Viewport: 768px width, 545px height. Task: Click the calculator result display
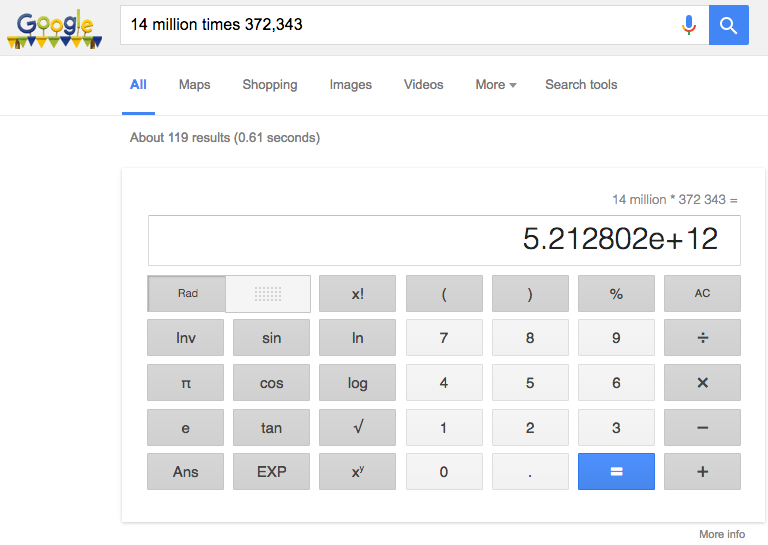pos(444,240)
